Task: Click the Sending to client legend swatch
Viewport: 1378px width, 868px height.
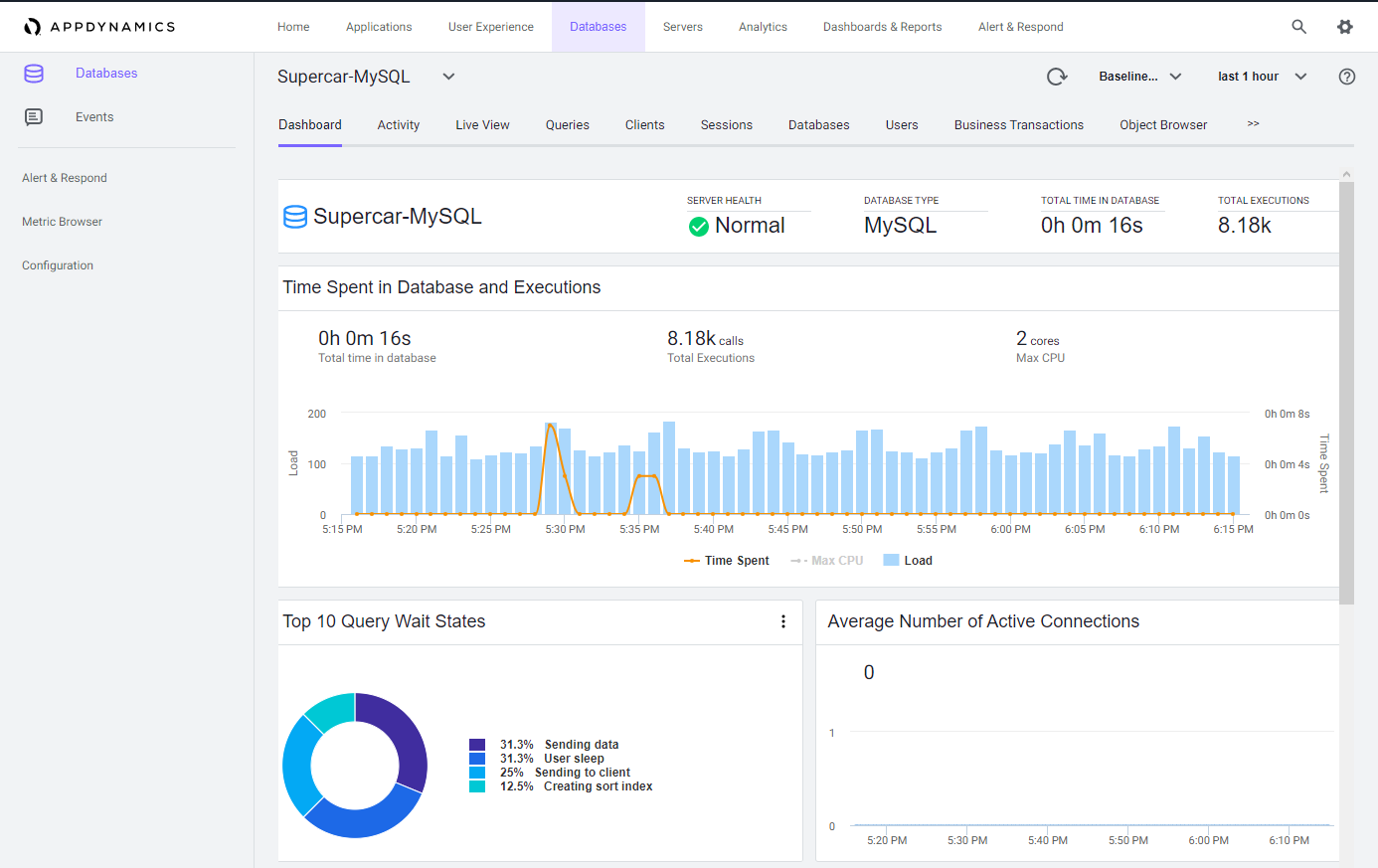Action: click(x=477, y=773)
